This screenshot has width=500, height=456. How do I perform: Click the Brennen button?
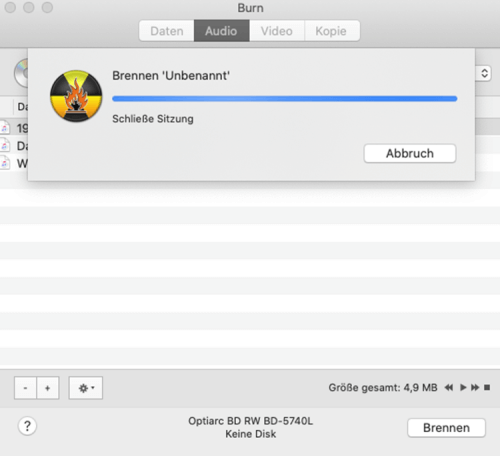[446, 428]
